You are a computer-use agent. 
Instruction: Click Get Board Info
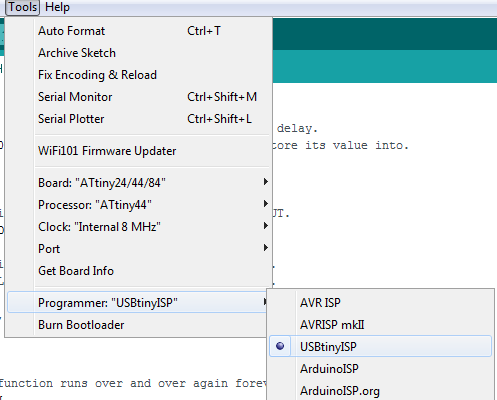click(138, 271)
